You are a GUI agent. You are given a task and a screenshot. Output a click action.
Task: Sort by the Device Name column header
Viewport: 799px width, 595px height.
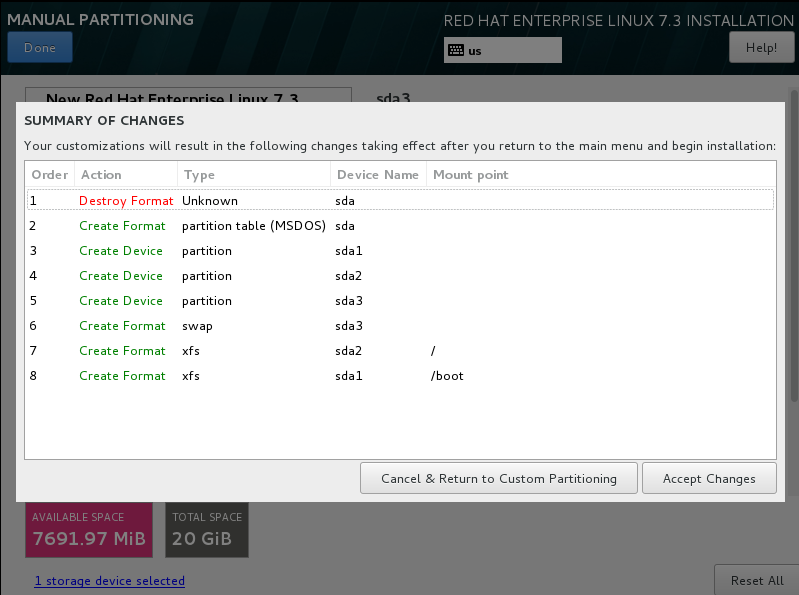click(x=378, y=175)
